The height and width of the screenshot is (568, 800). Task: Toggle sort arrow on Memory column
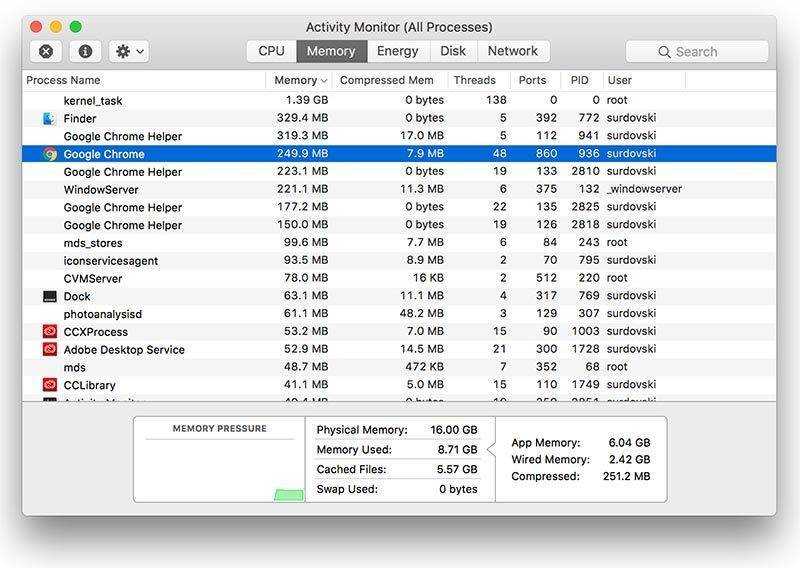323,81
